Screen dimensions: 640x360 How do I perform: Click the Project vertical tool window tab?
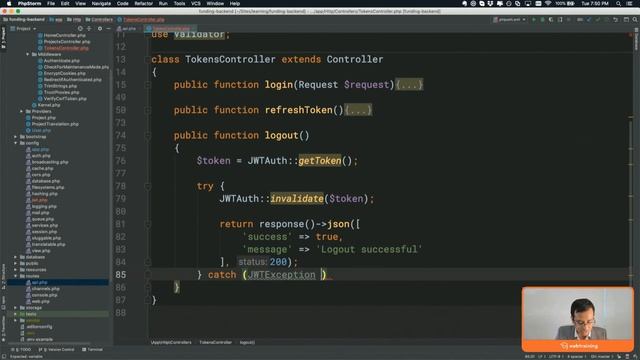pos(3,38)
